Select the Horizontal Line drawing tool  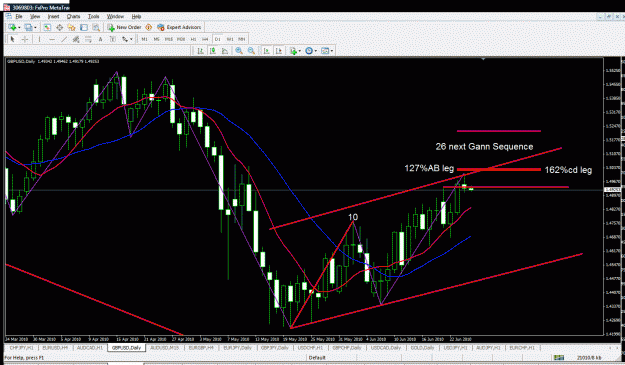coord(51,39)
